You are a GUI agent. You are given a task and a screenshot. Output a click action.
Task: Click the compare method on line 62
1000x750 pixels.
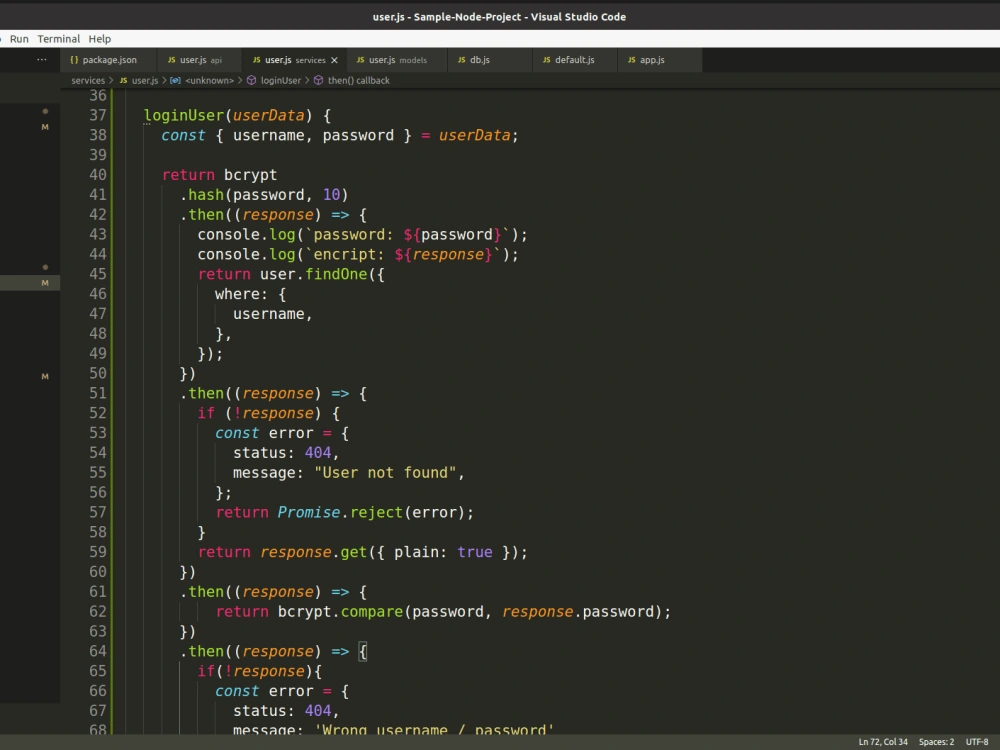[x=372, y=612]
